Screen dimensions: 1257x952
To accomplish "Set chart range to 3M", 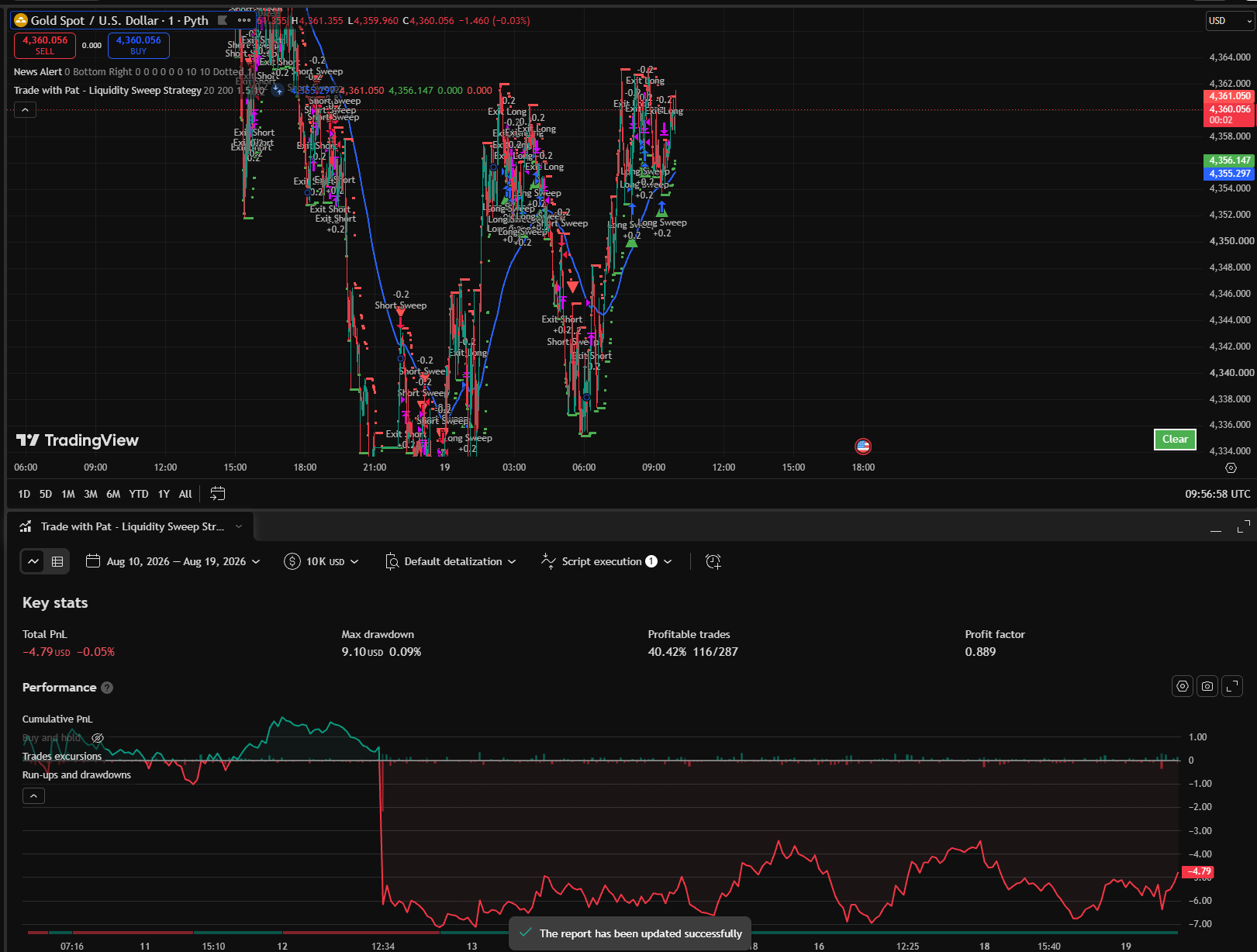I will point(91,494).
